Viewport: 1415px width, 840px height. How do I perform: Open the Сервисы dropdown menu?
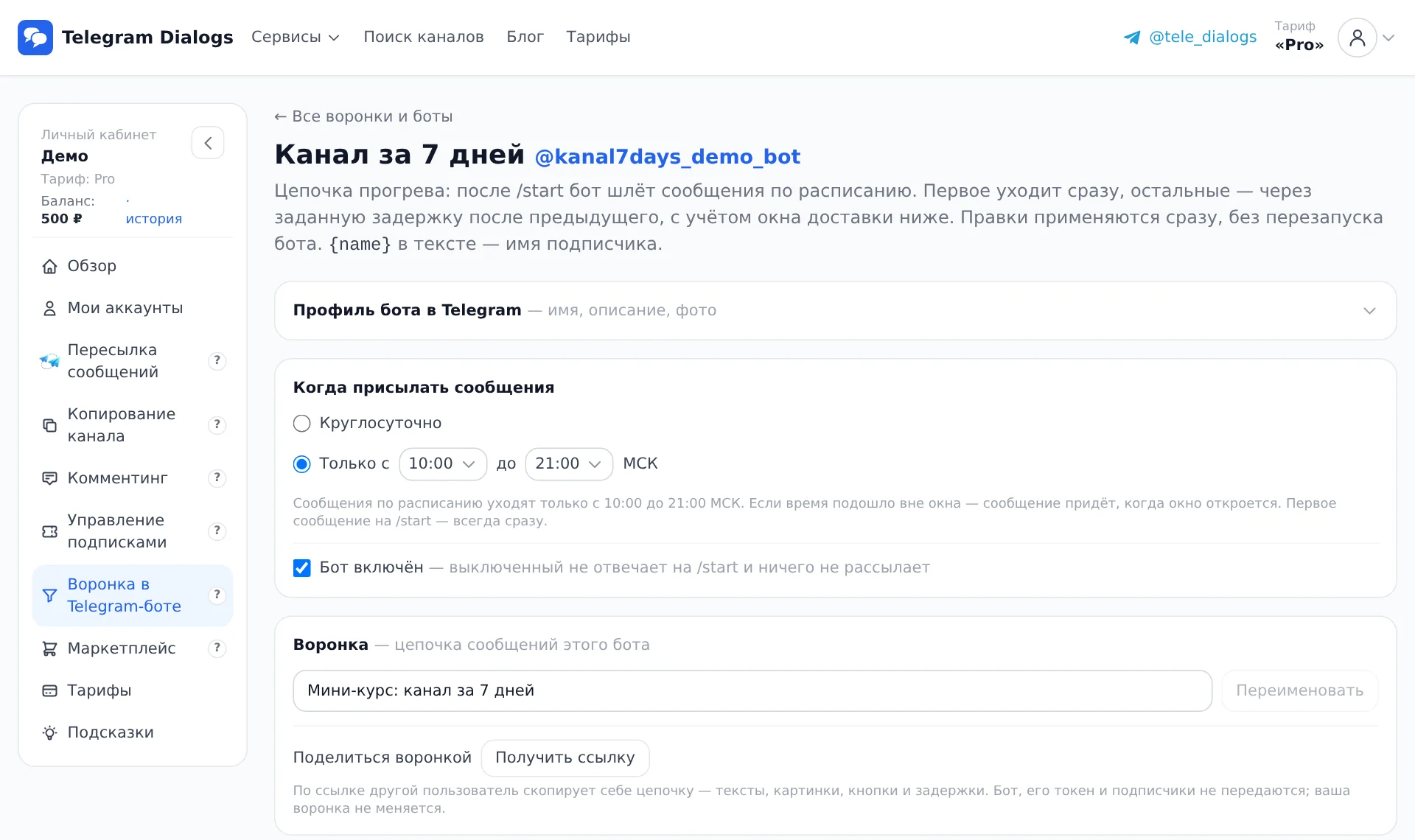tap(295, 37)
